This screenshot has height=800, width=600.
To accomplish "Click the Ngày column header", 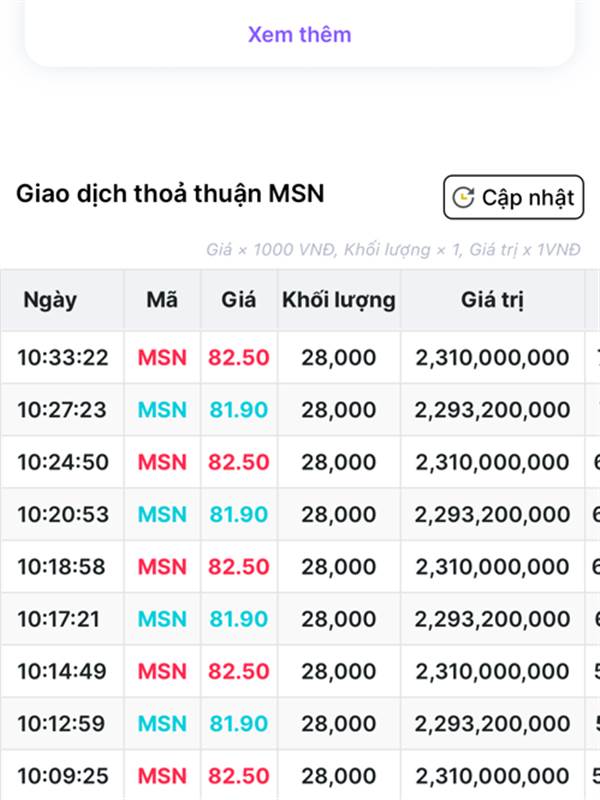I will (50, 299).
